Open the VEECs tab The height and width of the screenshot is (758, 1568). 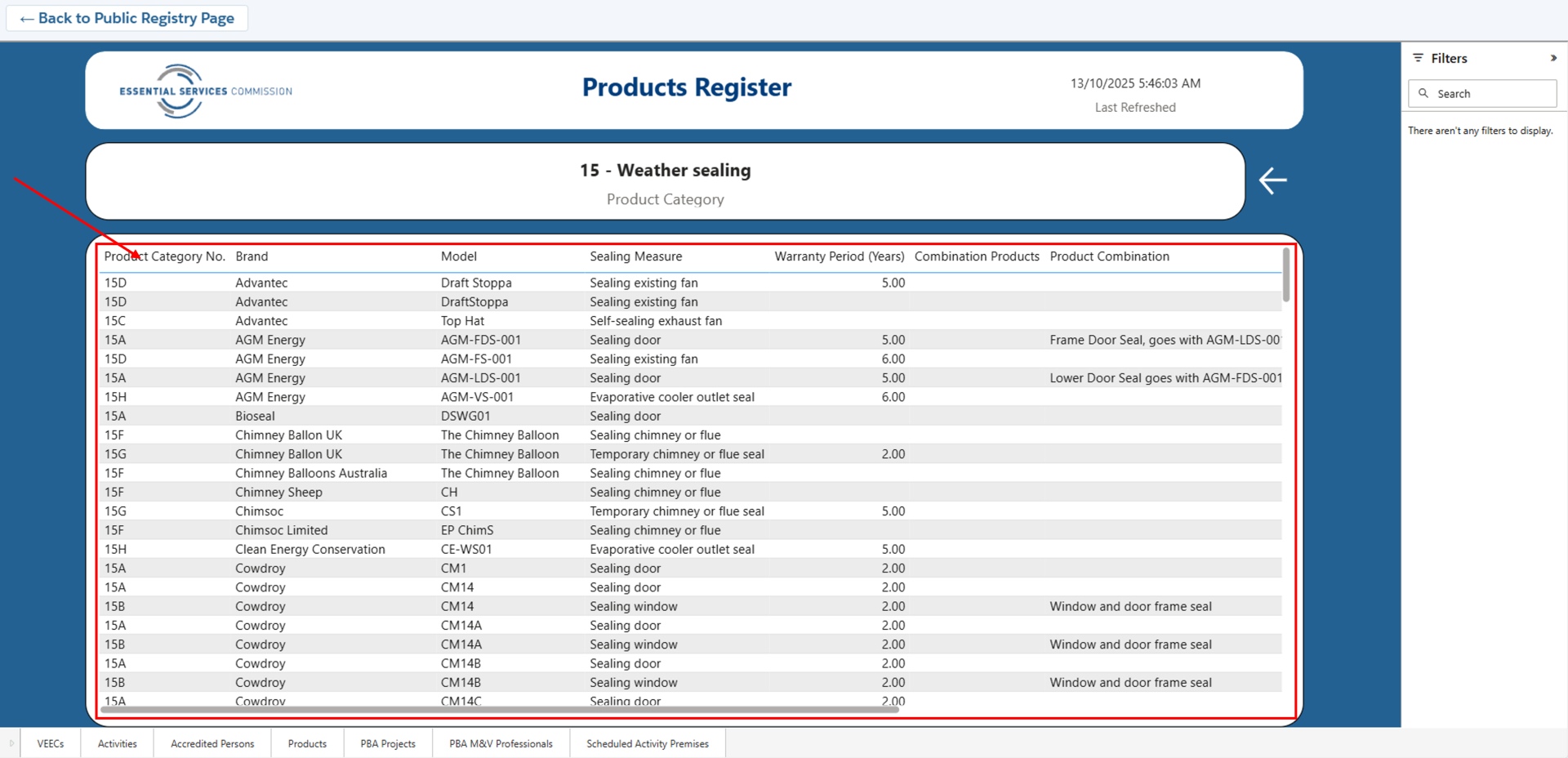51,743
